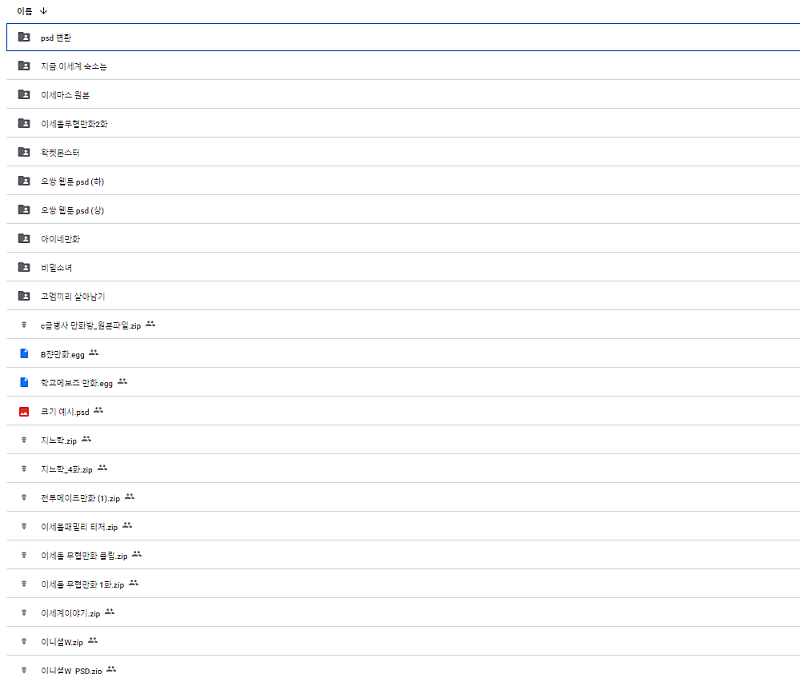Select the file name 지느학_4화.zip
The width and height of the screenshot is (800, 674).
pos(67,469)
